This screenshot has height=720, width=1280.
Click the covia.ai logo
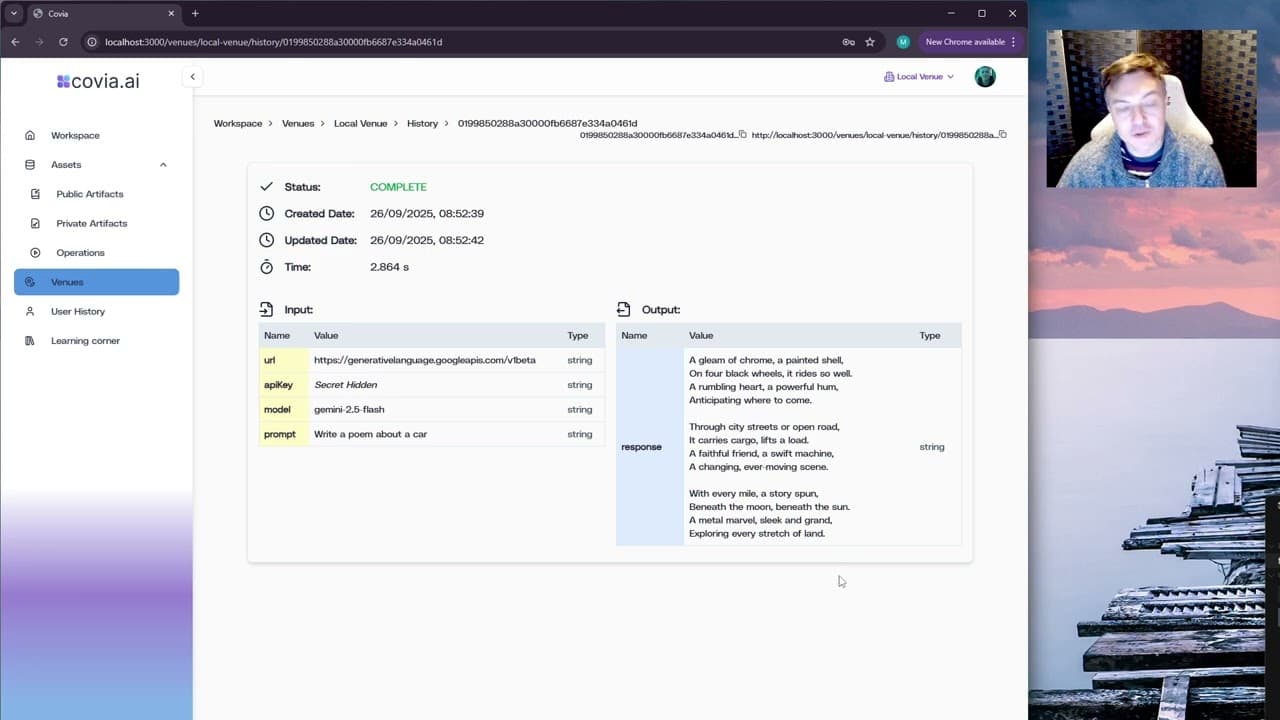[x=98, y=81]
